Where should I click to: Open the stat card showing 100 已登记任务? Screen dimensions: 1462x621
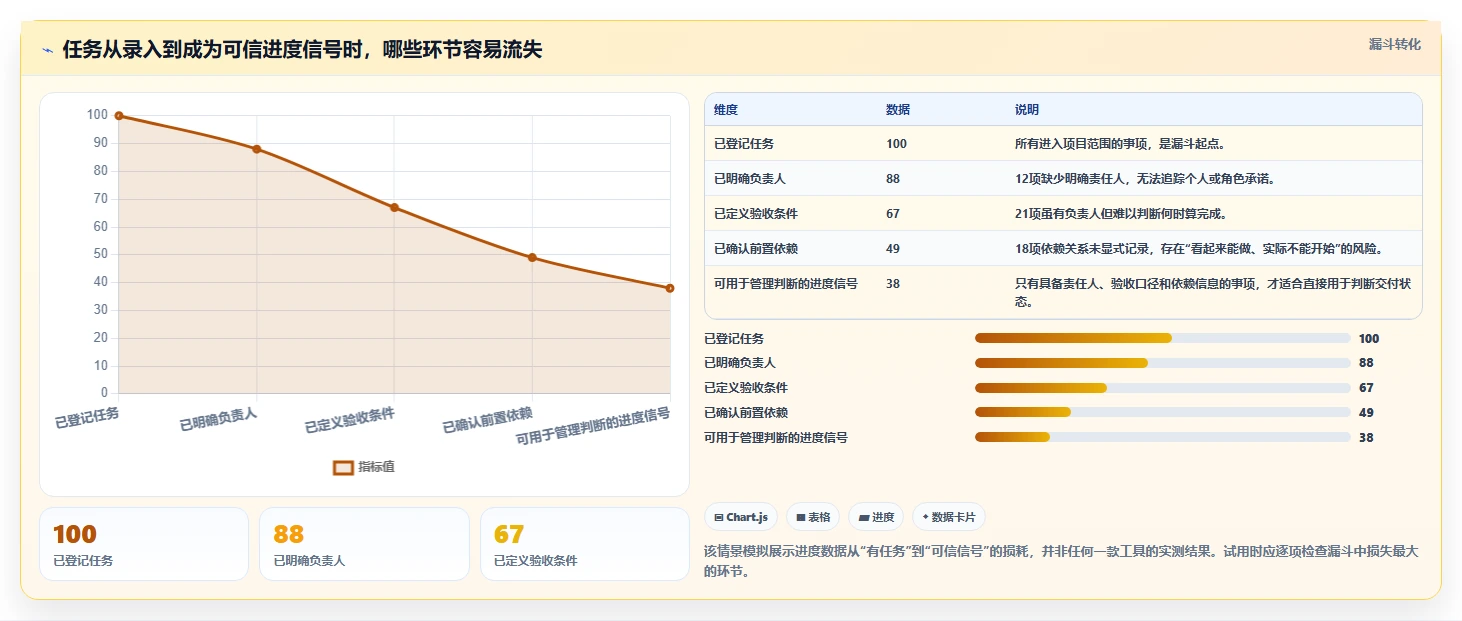144,544
